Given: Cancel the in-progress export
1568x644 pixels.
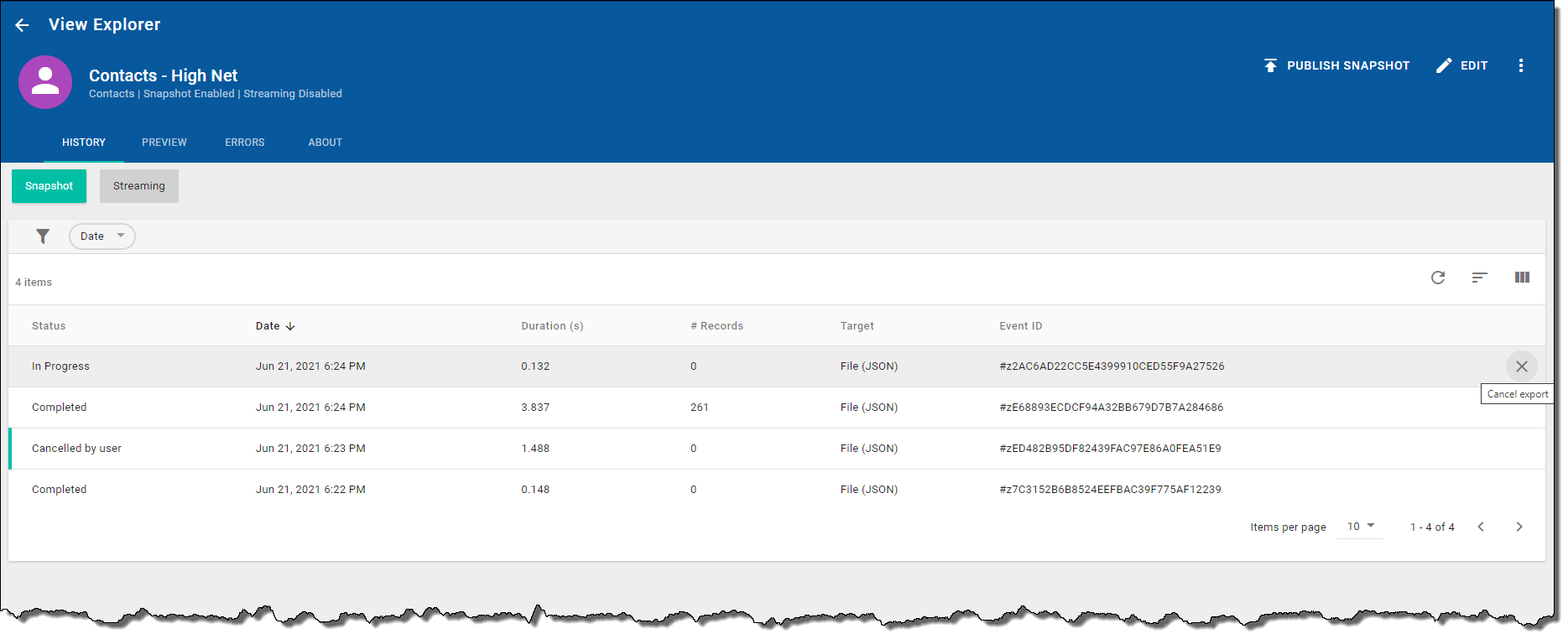Looking at the screenshot, I should click(1521, 366).
